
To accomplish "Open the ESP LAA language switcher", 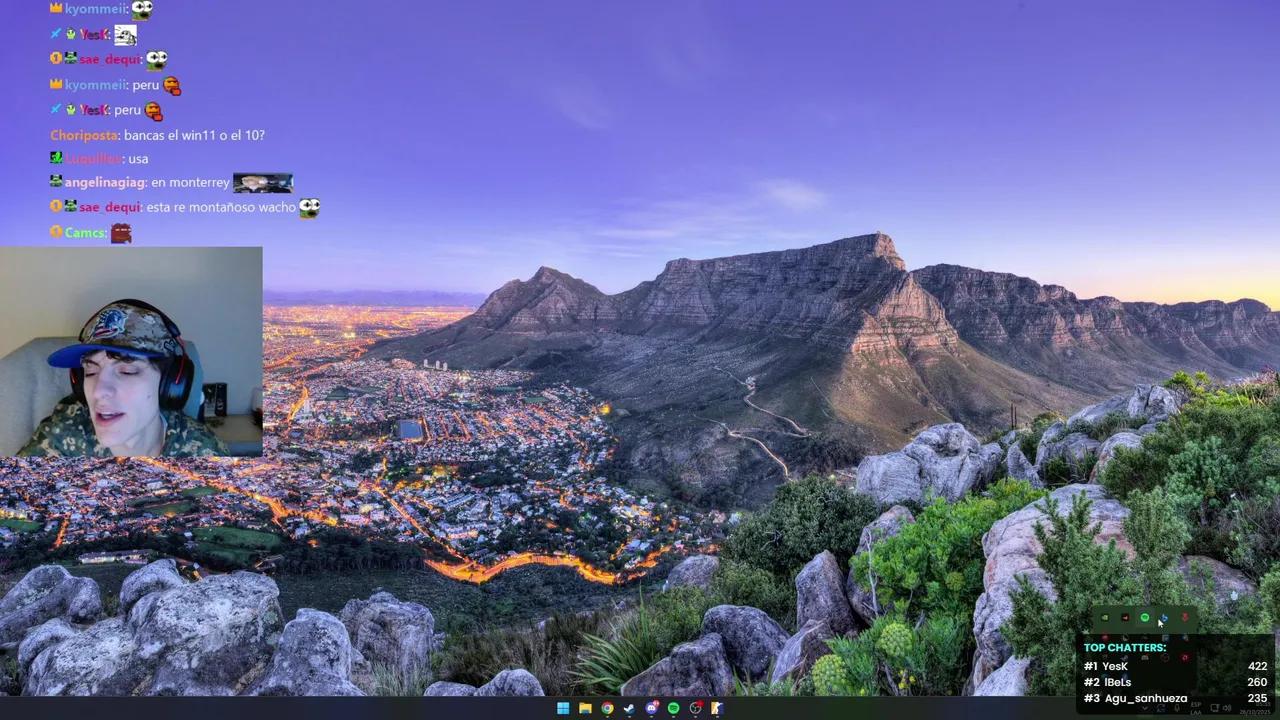I will [x=1196, y=708].
